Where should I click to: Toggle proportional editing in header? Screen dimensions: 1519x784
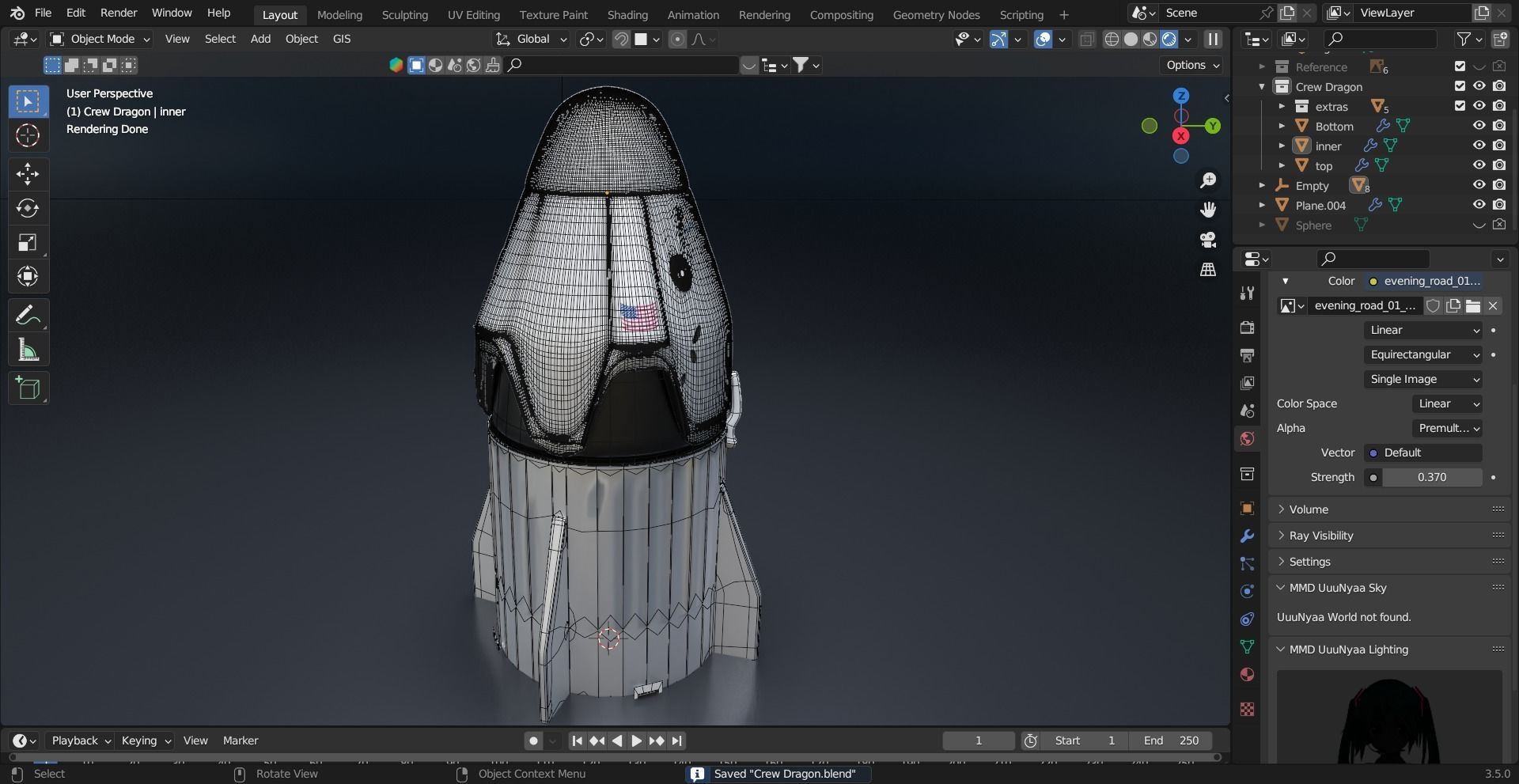[677, 40]
